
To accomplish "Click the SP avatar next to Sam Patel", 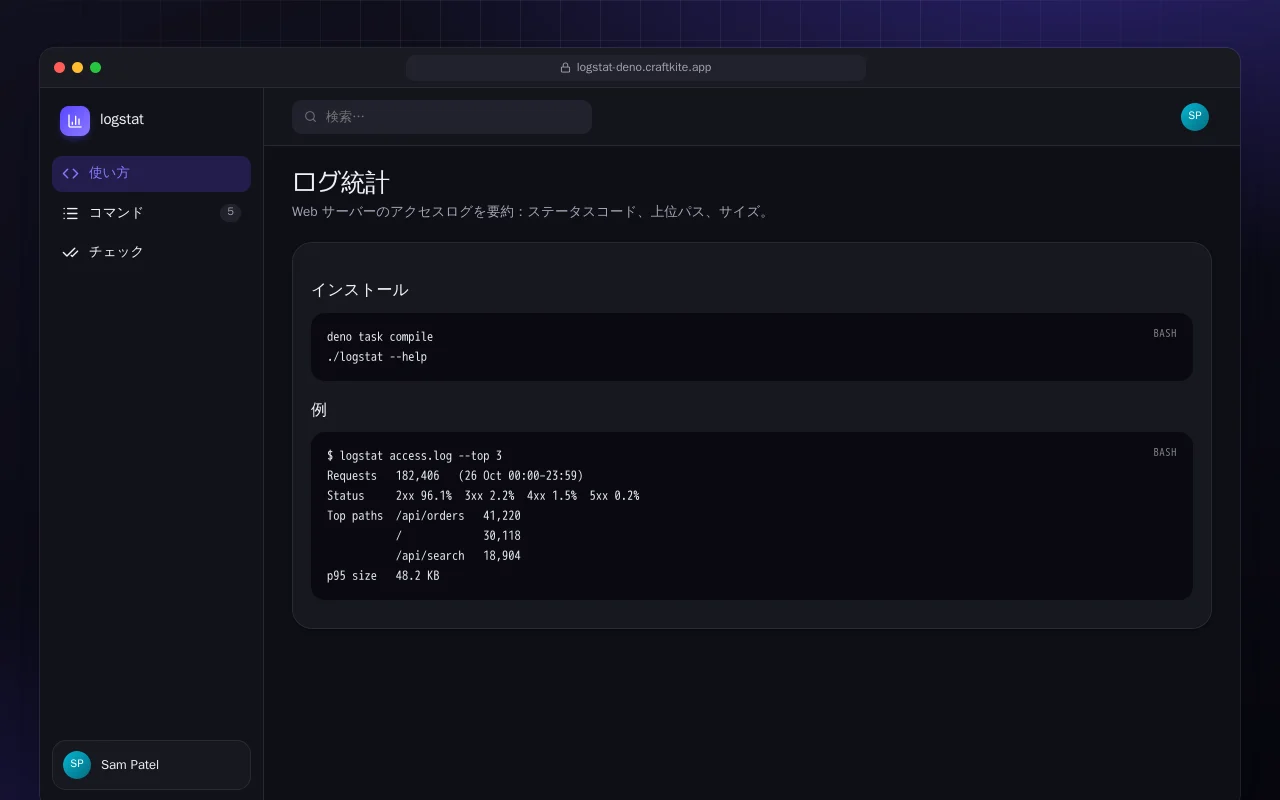I will (77, 765).
